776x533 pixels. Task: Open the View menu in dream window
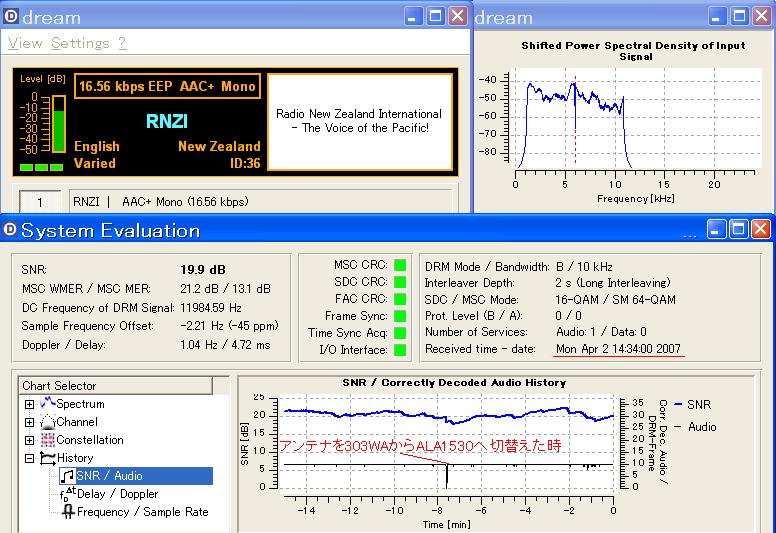(x=25, y=44)
